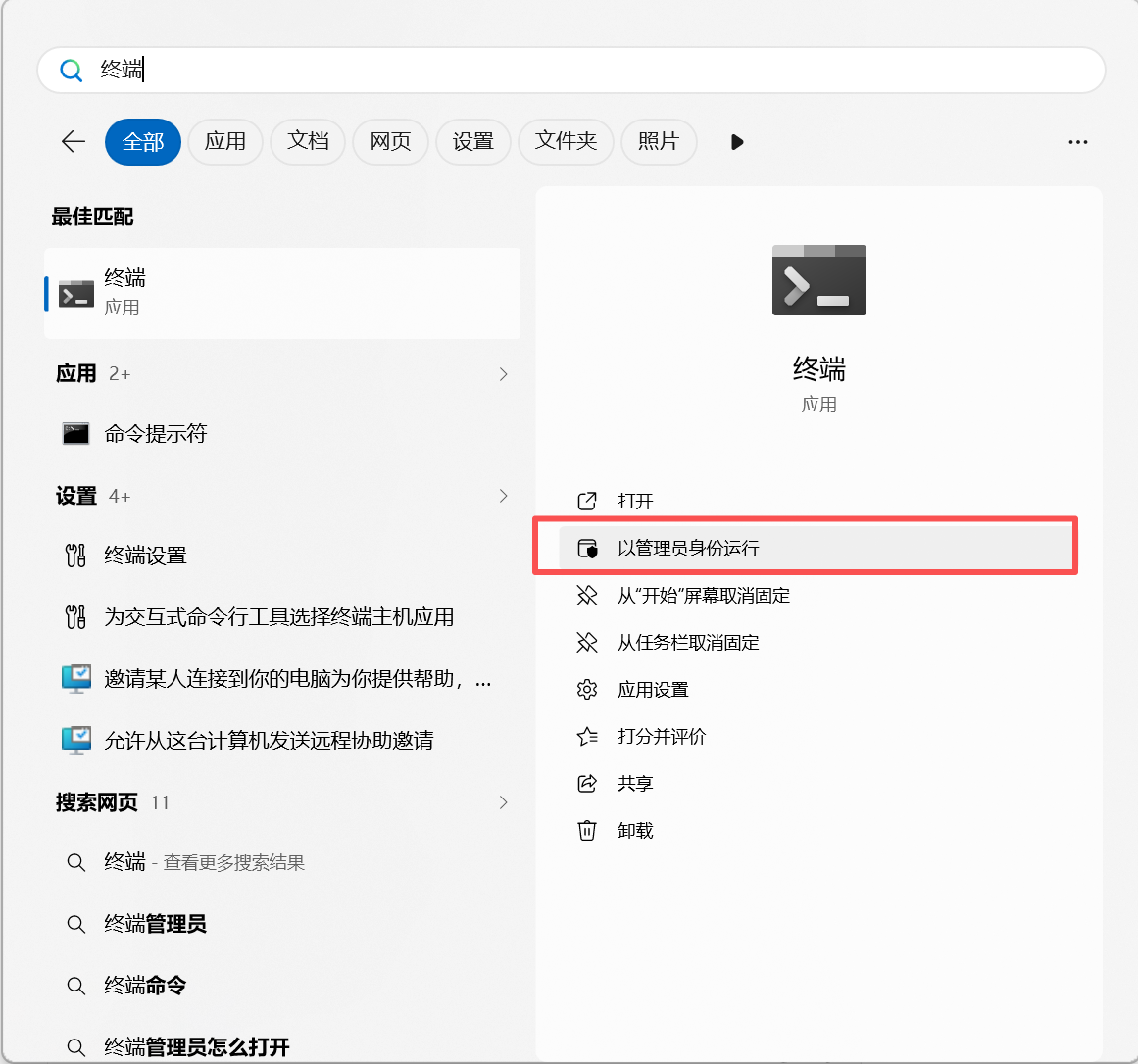The image size is (1138, 1064).
Task: Switch to the 应用 filter tab
Action: [x=225, y=142]
